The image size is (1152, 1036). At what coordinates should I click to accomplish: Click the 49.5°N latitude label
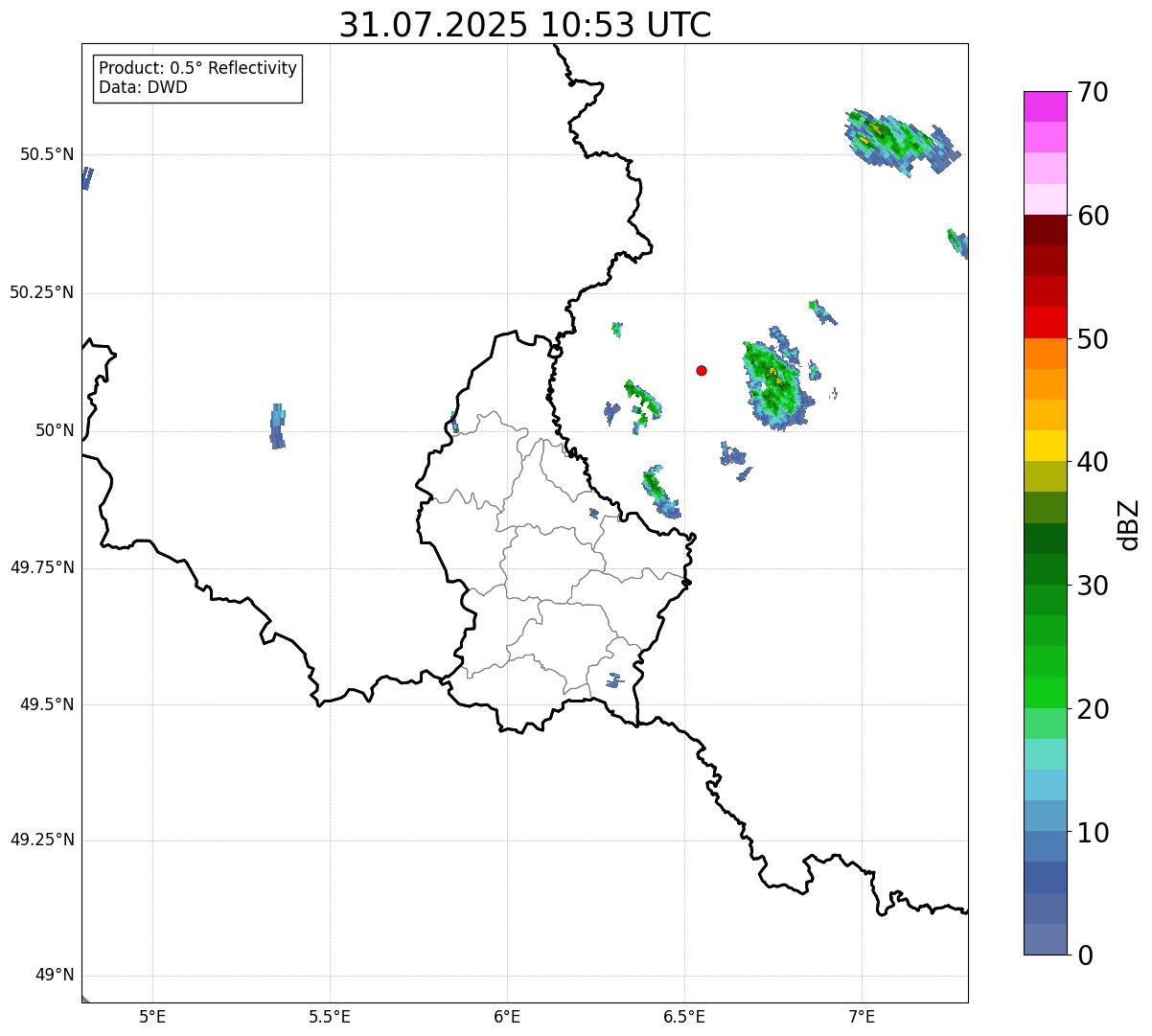pos(47,704)
